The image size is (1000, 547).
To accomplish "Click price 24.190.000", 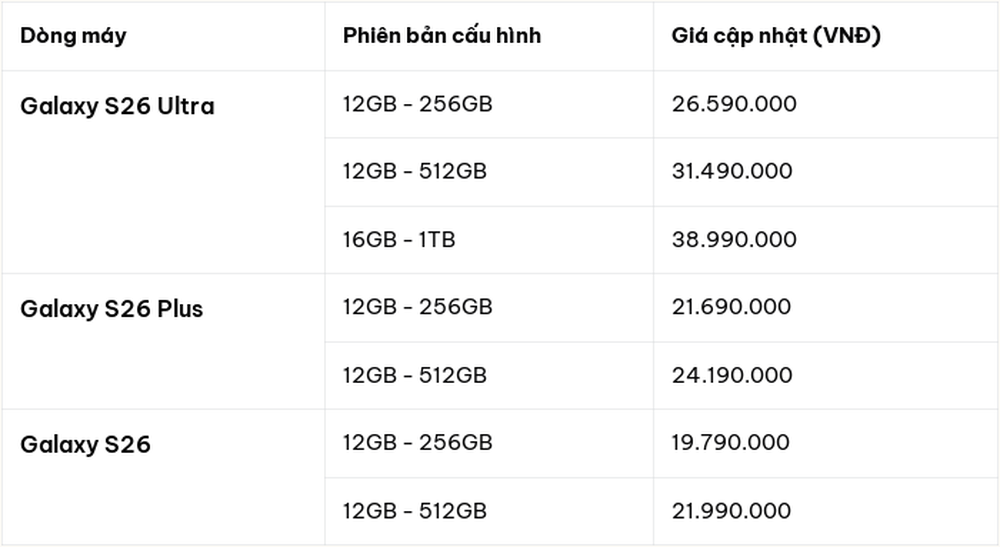I will (732, 375).
